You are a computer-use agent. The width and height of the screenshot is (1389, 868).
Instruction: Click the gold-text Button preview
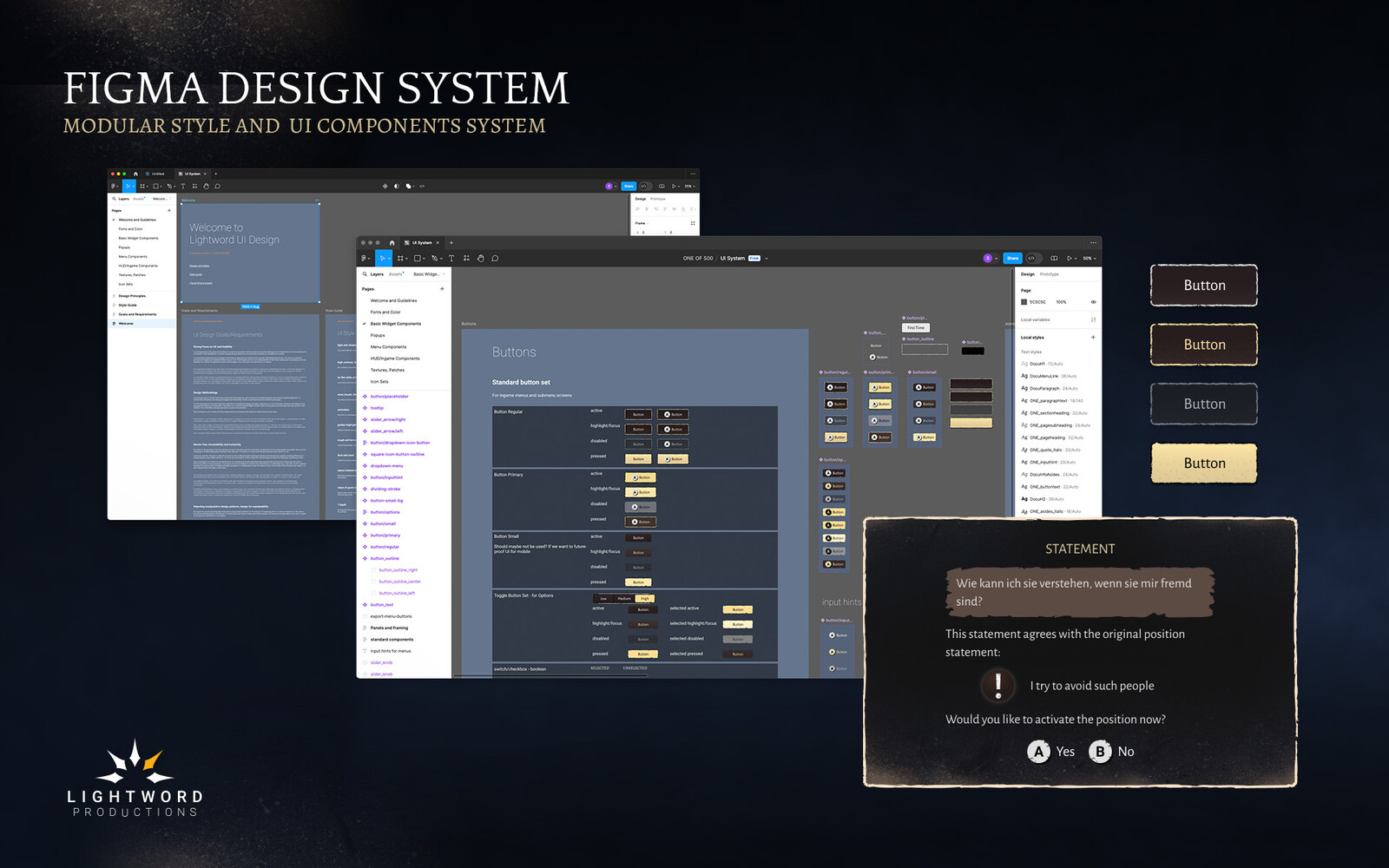[x=1204, y=345]
